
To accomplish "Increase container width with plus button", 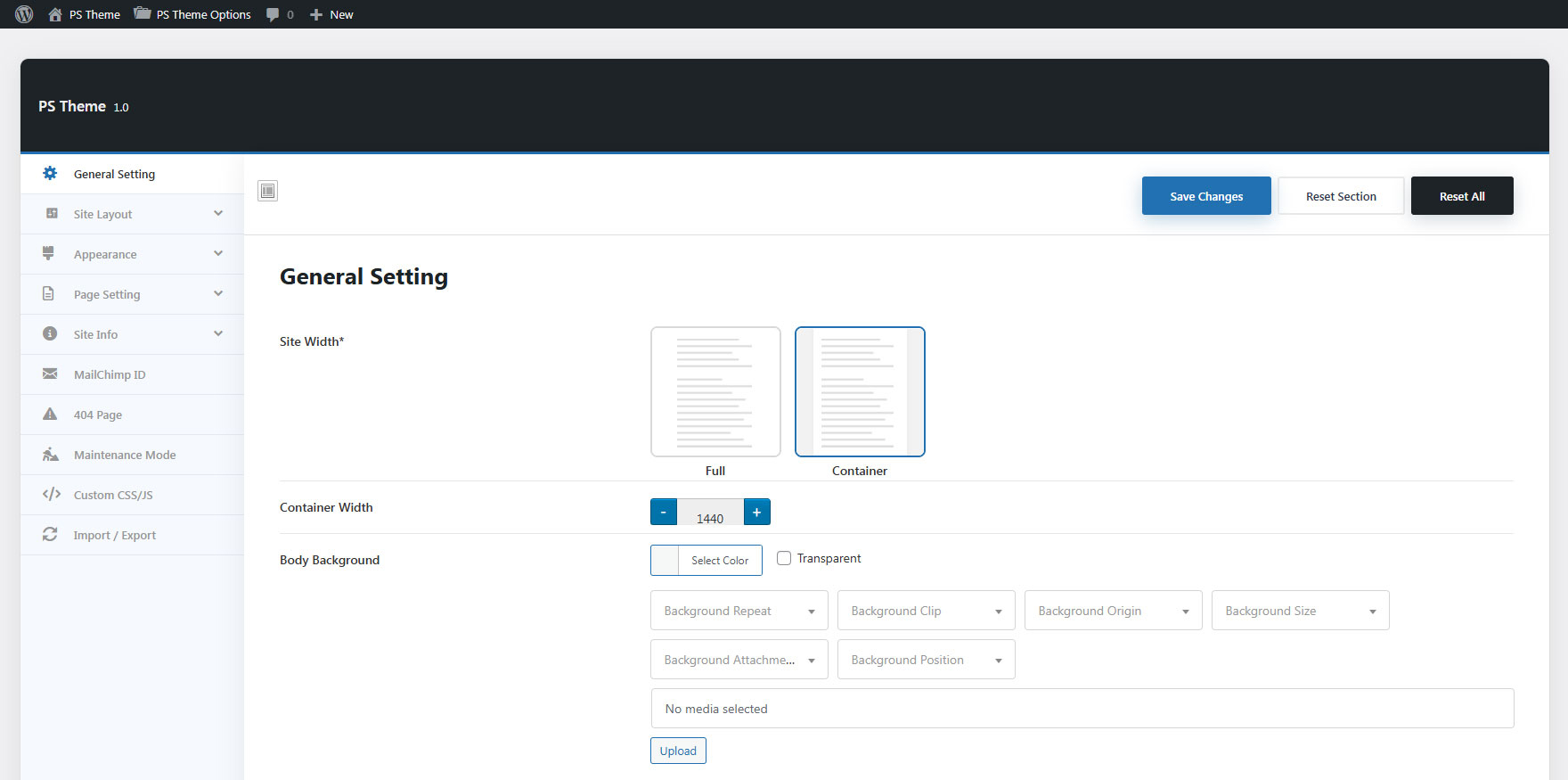I will (x=756, y=513).
